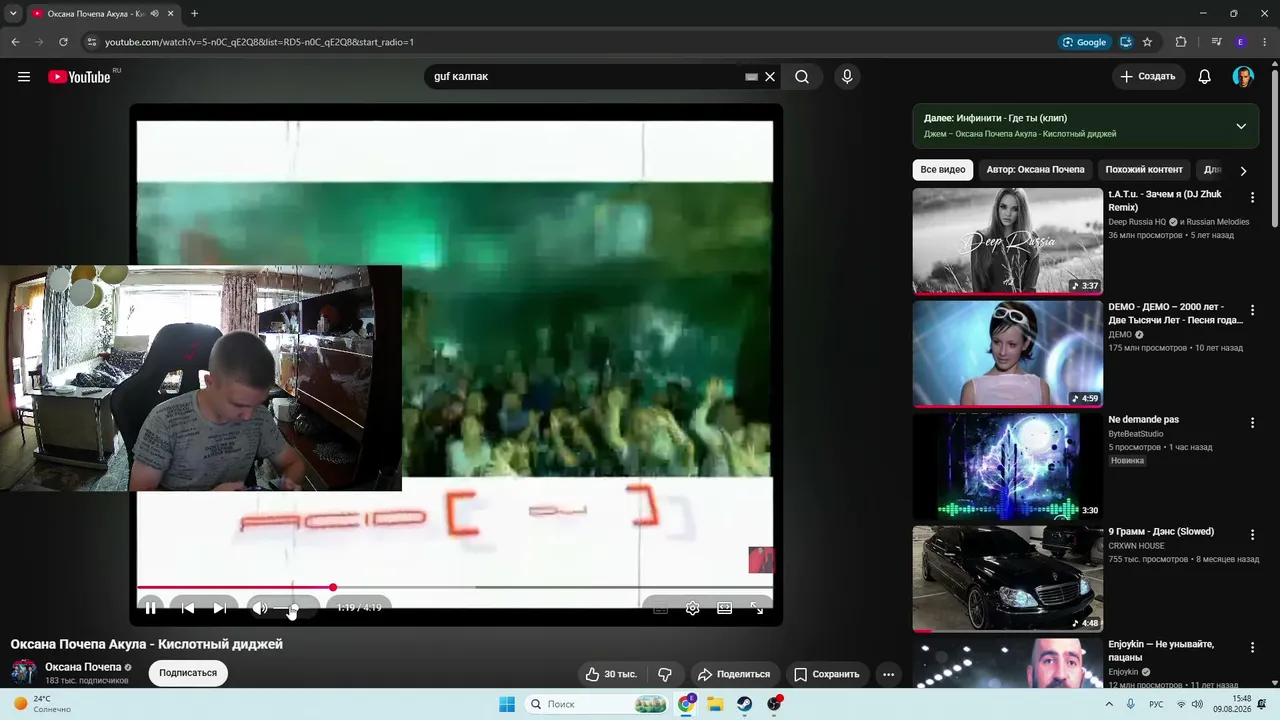Like the video (30 тыс.)
This screenshot has width=1280, height=720.
[611, 674]
